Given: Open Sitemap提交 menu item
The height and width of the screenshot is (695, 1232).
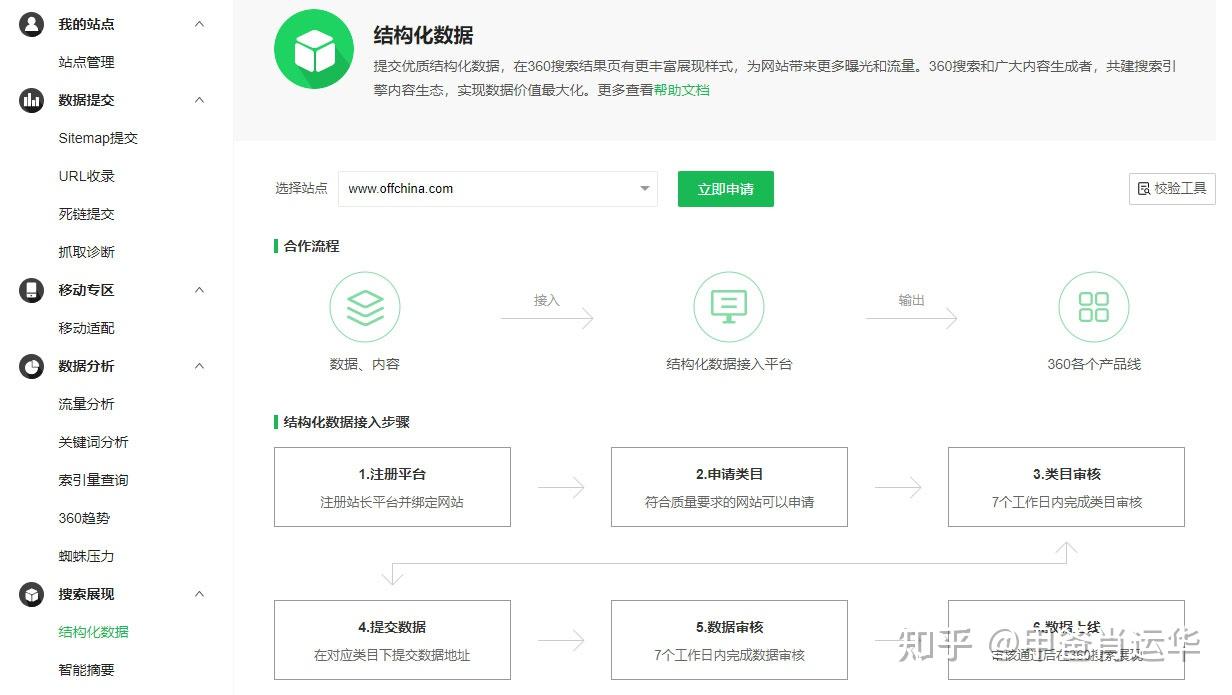Looking at the screenshot, I should [98, 138].
